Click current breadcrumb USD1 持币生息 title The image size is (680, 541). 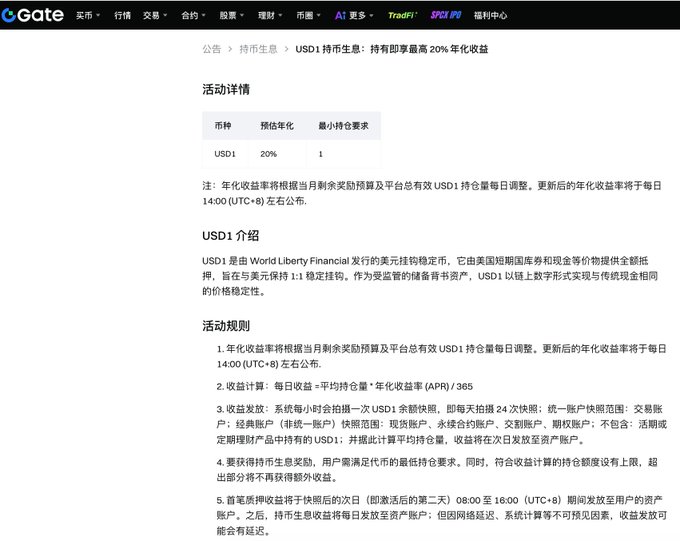pos(392,49)
